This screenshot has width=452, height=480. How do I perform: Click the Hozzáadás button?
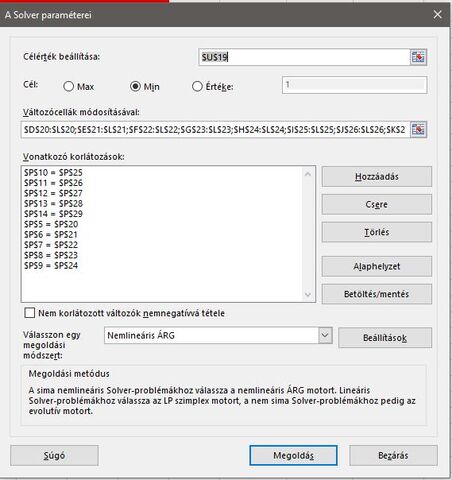coord(377,177)
